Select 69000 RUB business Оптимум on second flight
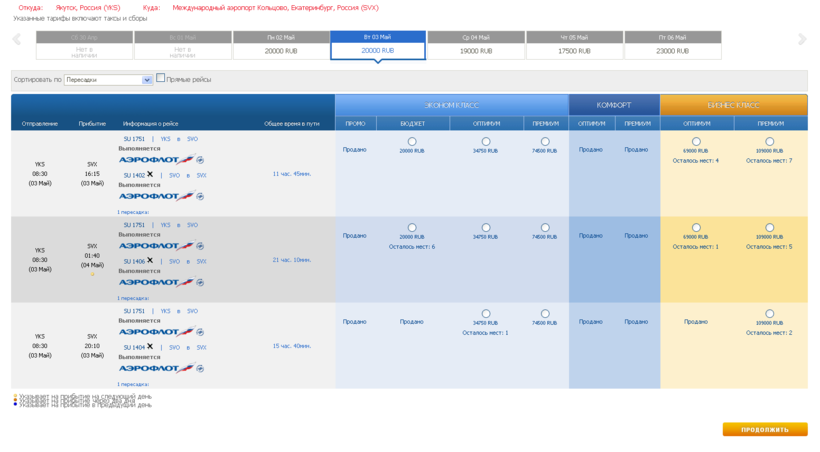The width and height of the screenshot is (820, 452). [x=696, y=228]
